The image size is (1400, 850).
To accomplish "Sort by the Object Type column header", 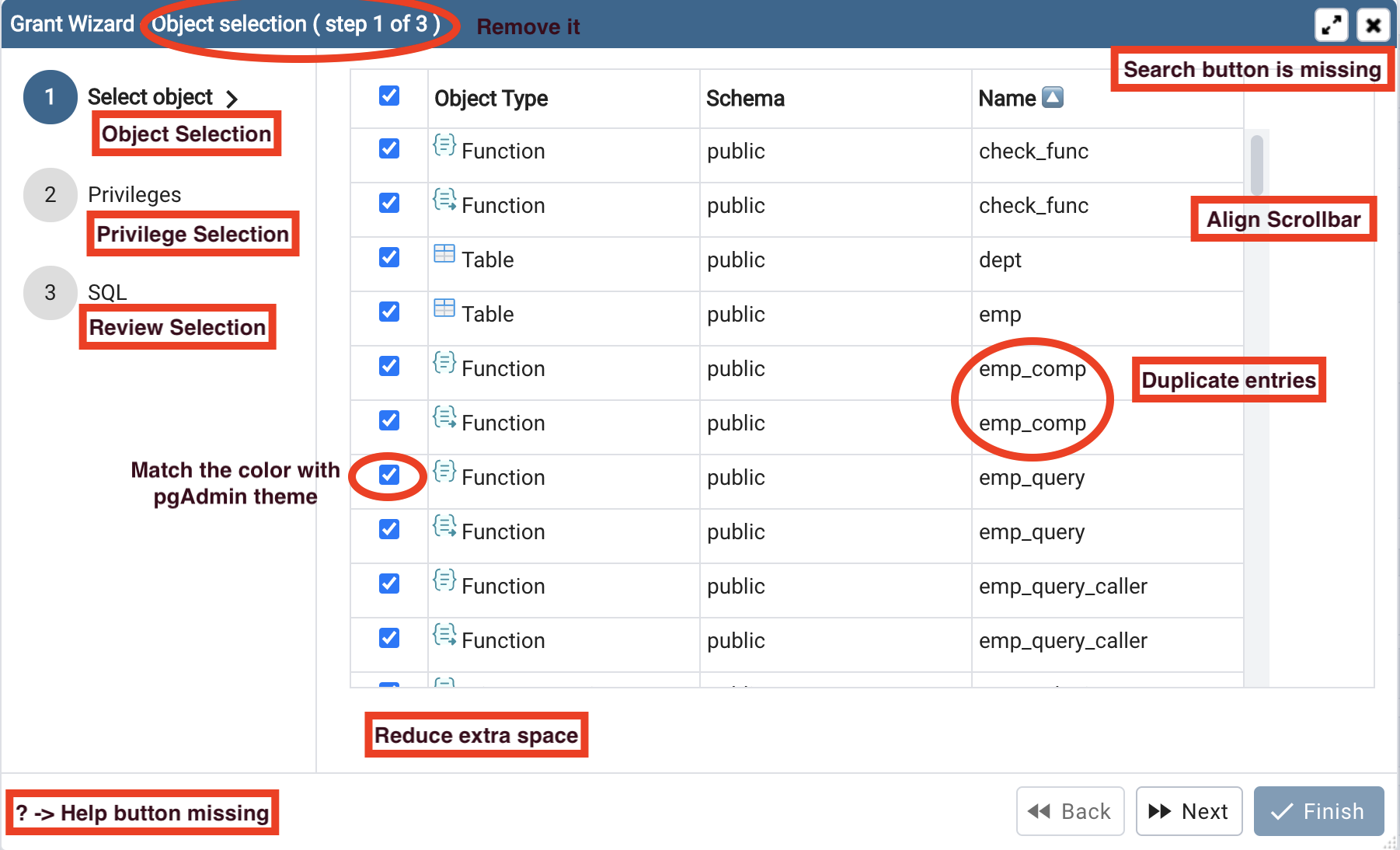I will pyautogui.click(x=491, y=99).
